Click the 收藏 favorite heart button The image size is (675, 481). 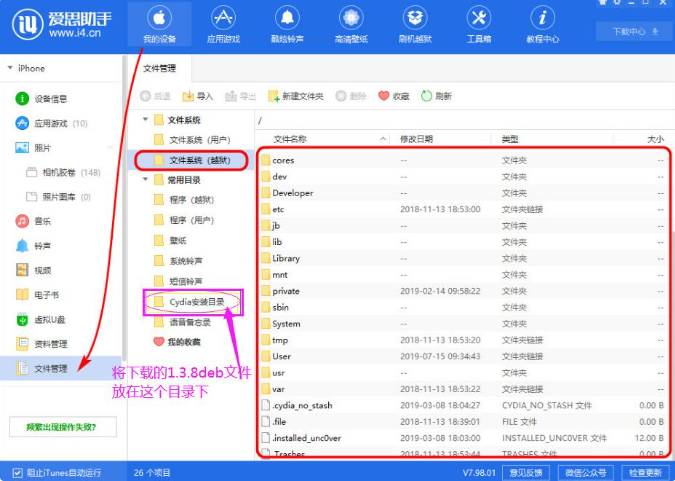[393, 96]
